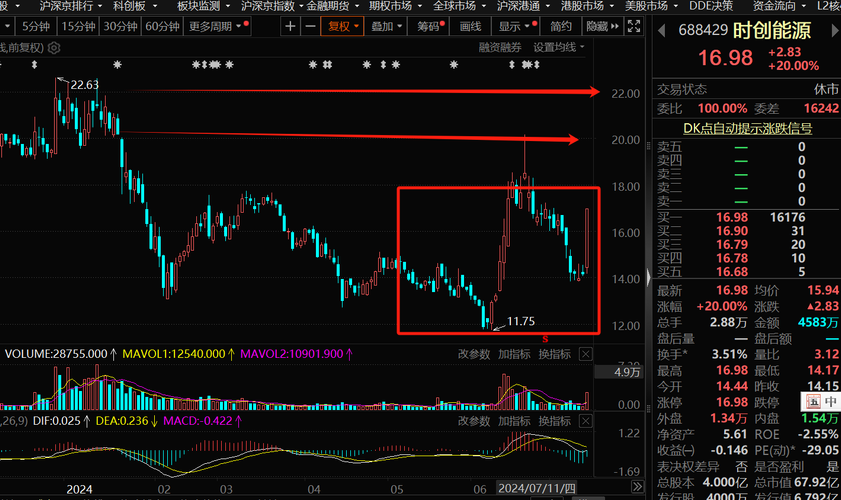This screenshot has height=500, width=841.
Task: Activate the 画线 drawing tool button
Action: pyautogui.click(x=470, y=26)
